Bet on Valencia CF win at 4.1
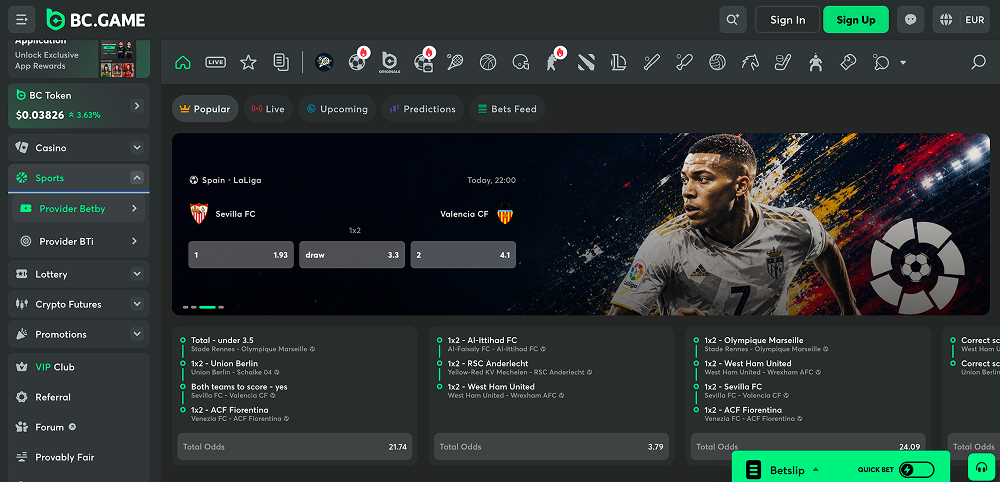Image resolution: width=1000 pixels, height=482 pixels. 463,254
